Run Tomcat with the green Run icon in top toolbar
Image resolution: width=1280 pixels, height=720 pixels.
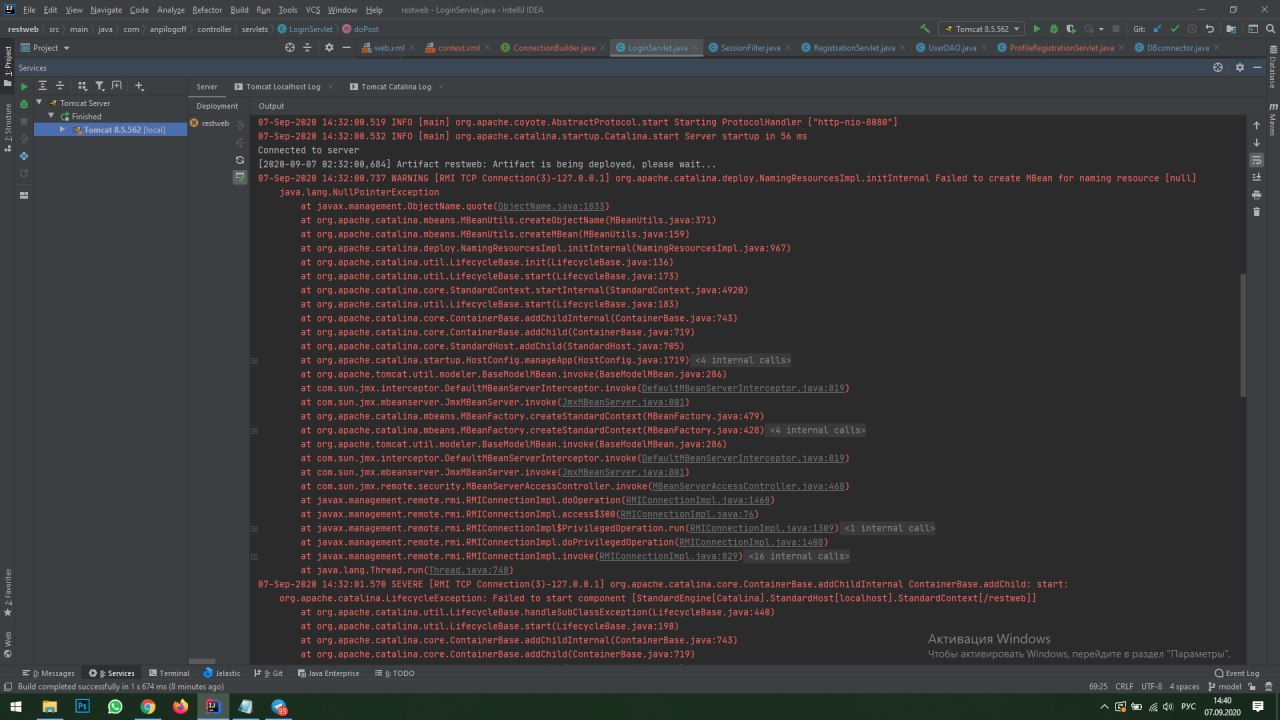[1037, 29]
